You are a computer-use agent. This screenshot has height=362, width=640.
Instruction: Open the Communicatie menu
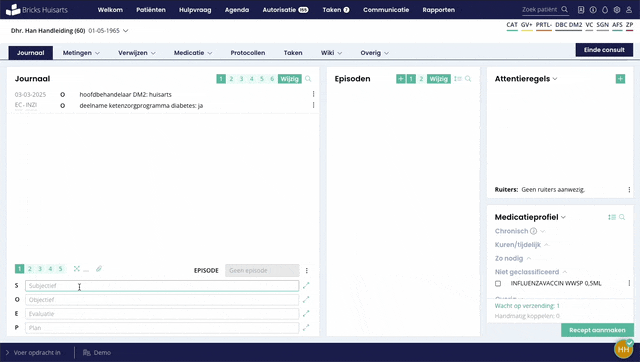coord(386,10)
